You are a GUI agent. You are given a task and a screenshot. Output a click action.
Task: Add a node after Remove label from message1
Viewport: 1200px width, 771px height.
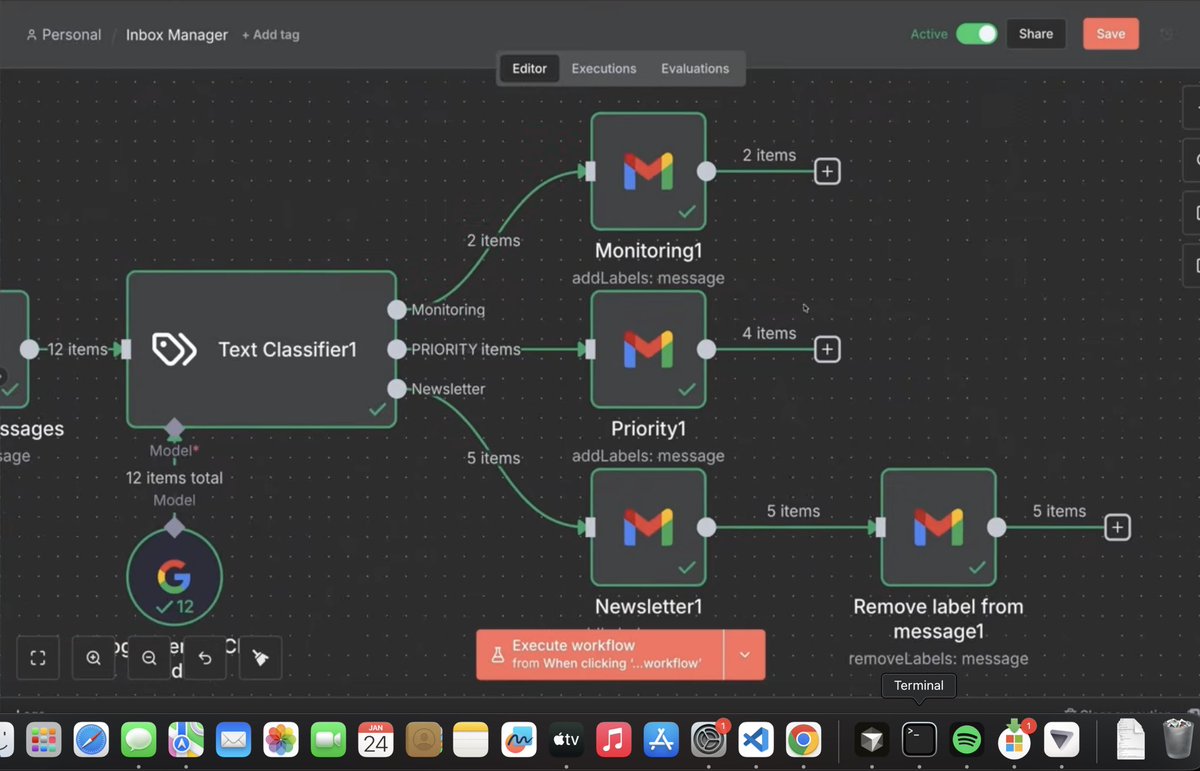tap(1117, 527)
